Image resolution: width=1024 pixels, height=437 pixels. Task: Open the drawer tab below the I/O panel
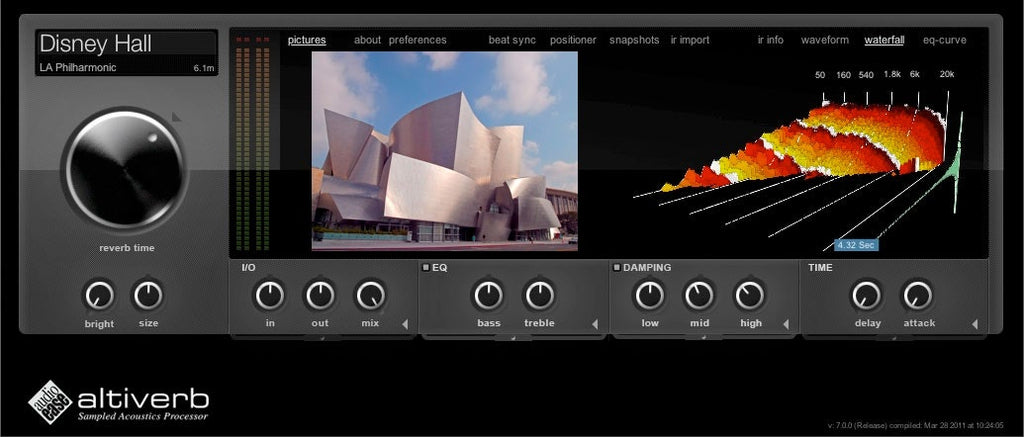(322, 338)
